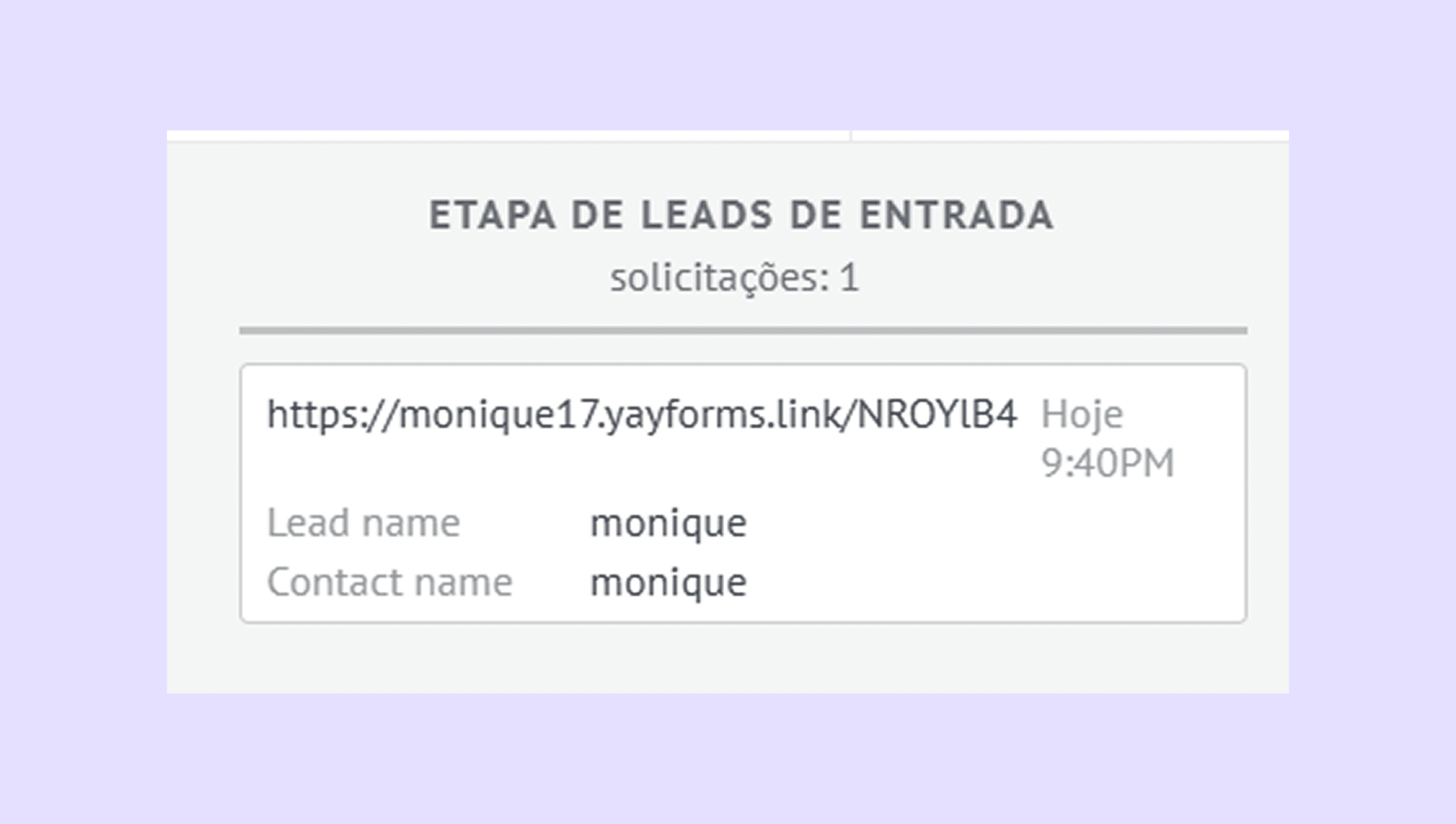Select the gray stage divider line
Screen dimensions: 1456x824
click(x=742, y=331)
